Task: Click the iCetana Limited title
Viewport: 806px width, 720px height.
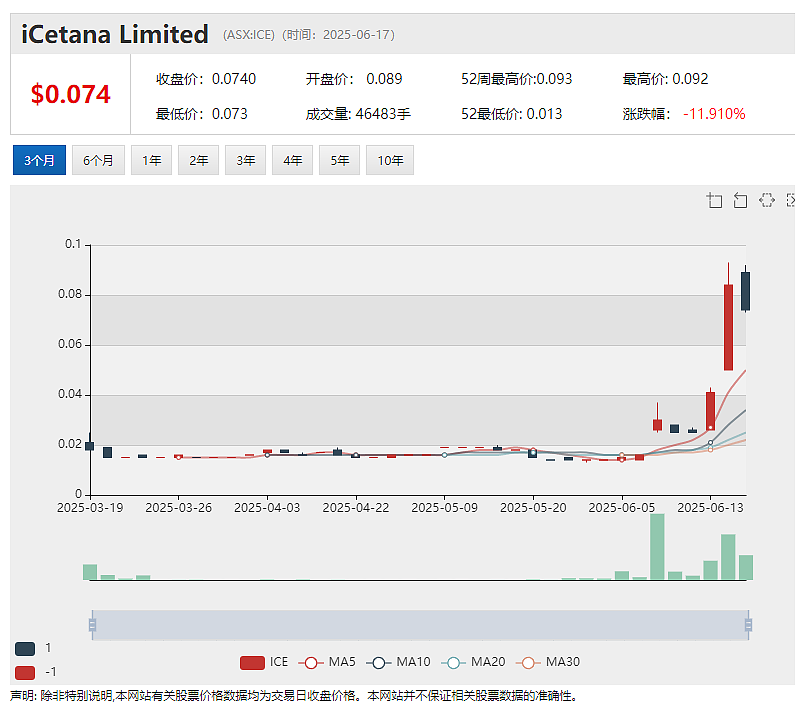Action: click(115, 34)
